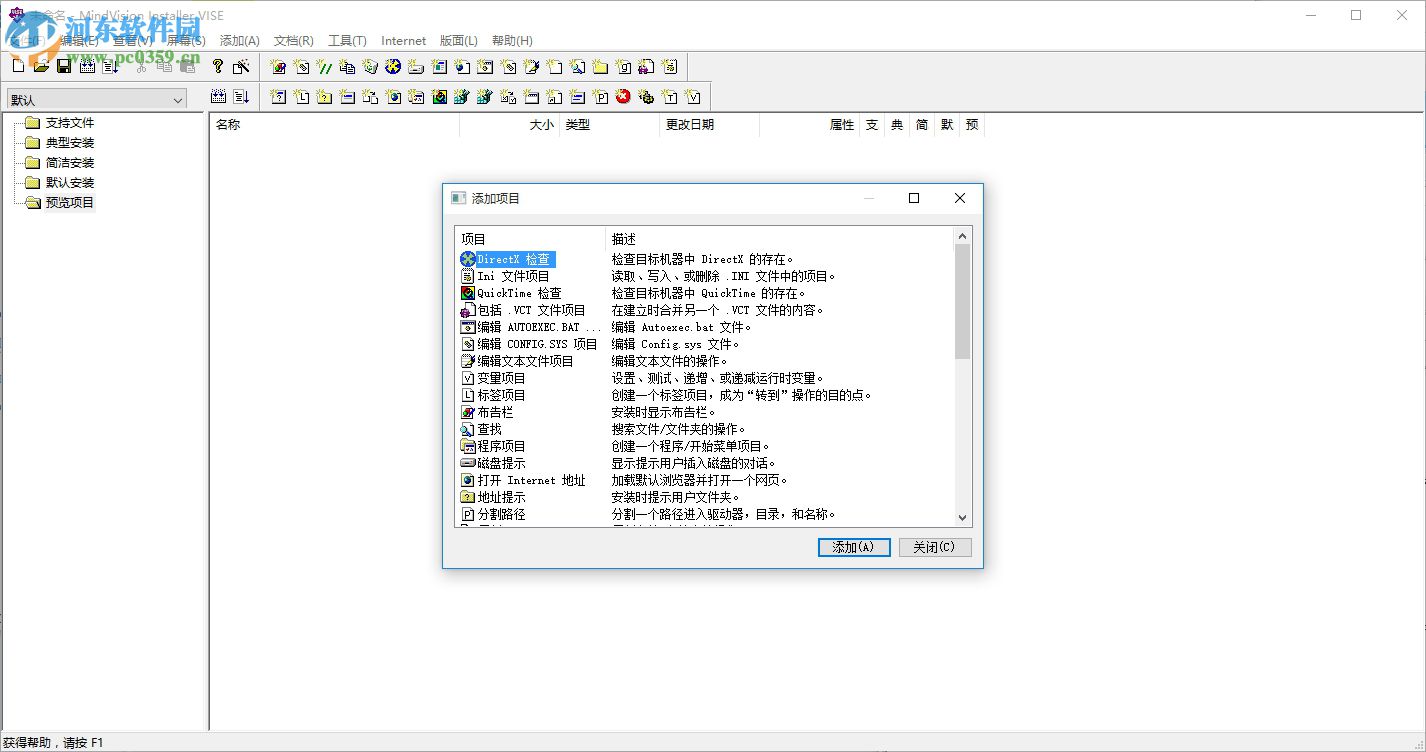Image resolution: width=1426 pixels, height=752 pixels.
Task: Open the 添加(A) menu
Action: [x=240, y=41]
